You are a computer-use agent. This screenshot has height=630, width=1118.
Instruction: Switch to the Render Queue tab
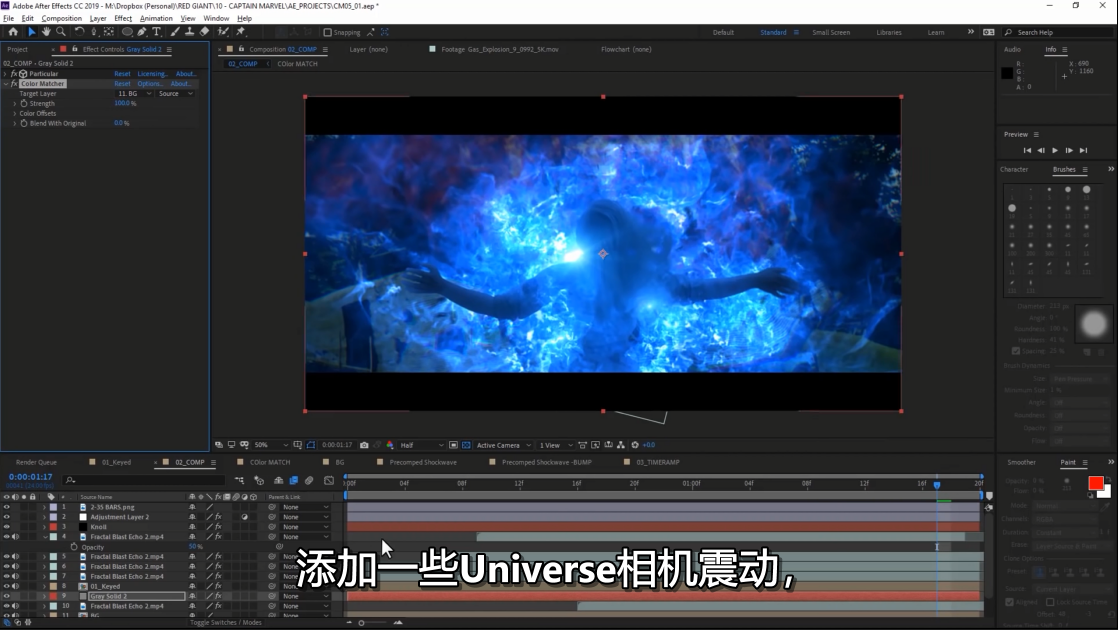(36, 463)
